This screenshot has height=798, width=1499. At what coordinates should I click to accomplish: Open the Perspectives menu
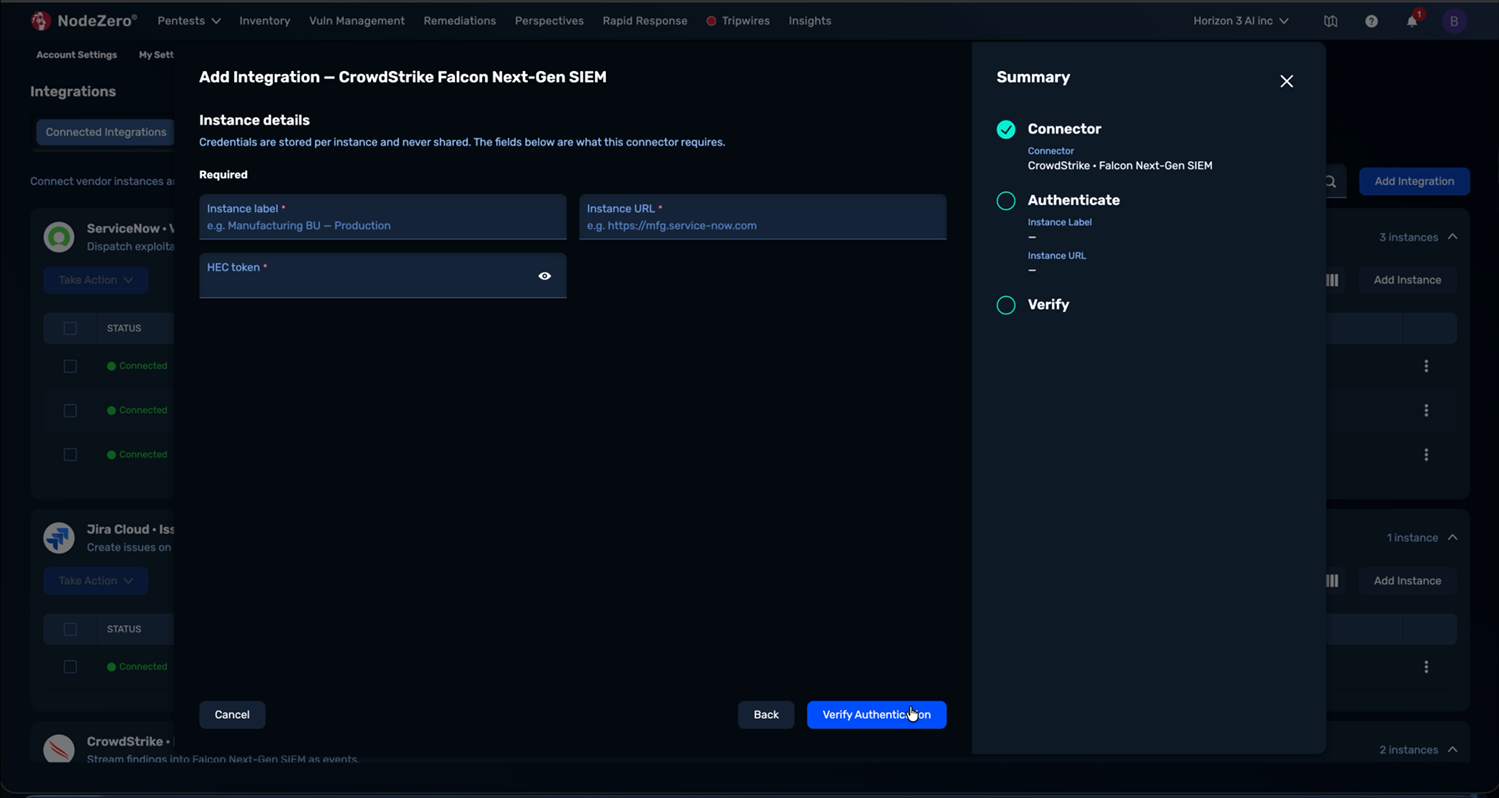tap(549, 21)
